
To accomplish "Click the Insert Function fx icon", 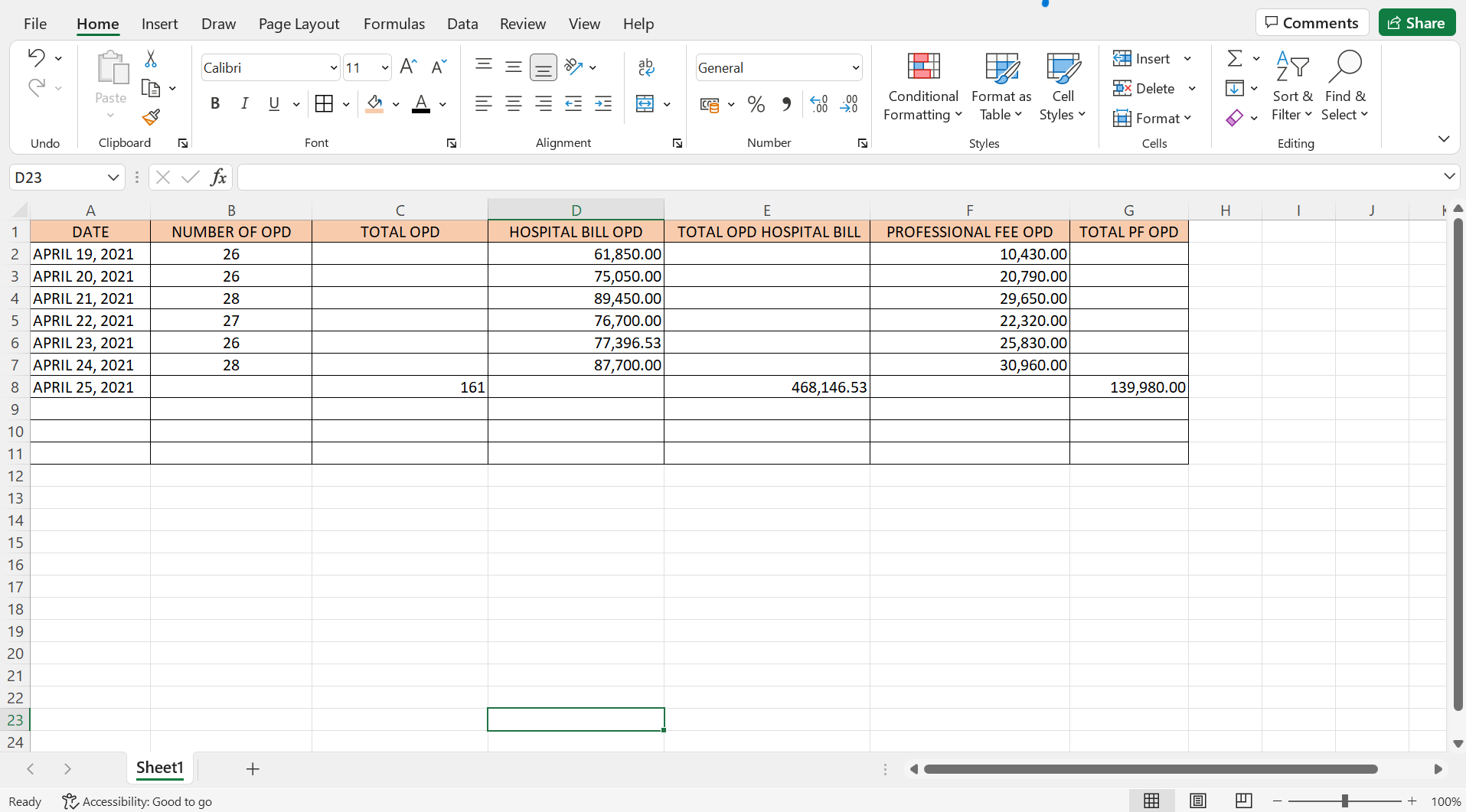I will tap(218, 178).
